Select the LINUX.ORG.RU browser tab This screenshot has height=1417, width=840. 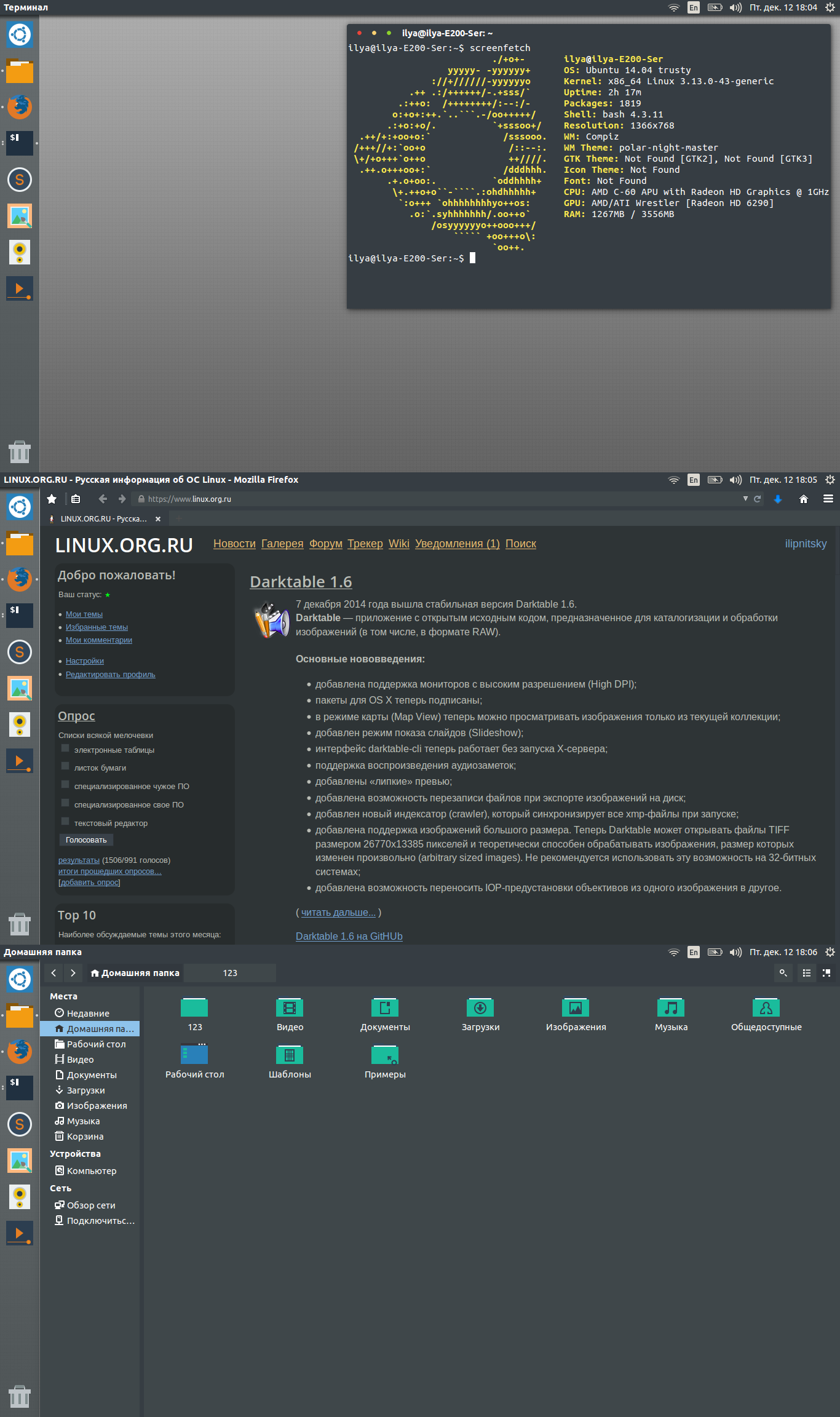[103, 518]
